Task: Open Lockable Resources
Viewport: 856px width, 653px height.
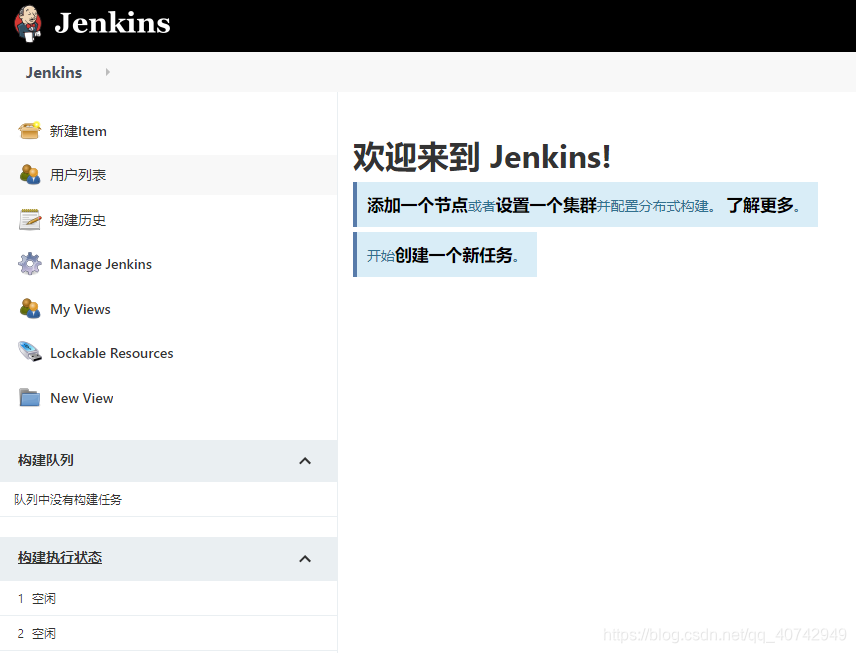Action: (111, 353)
